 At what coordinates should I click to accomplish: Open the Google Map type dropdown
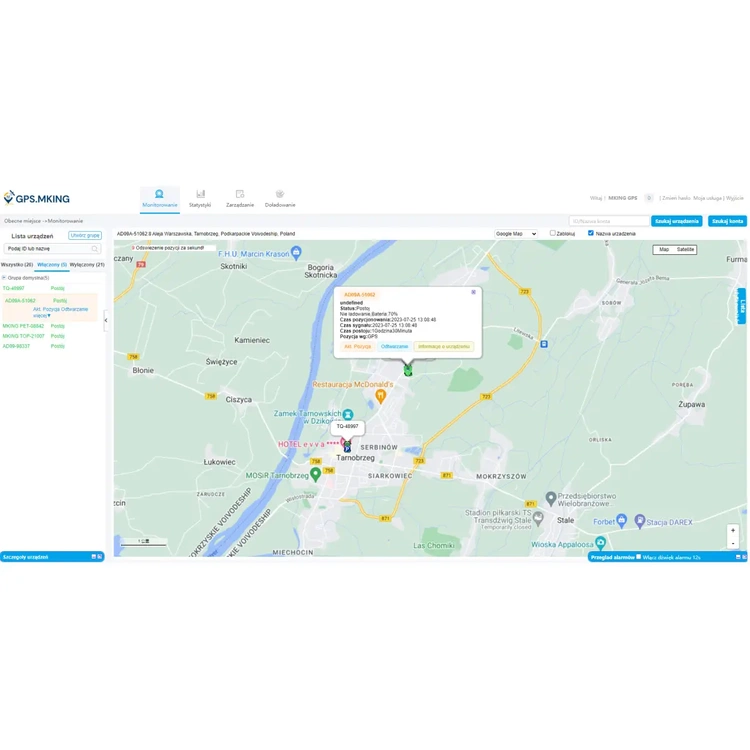516,234
